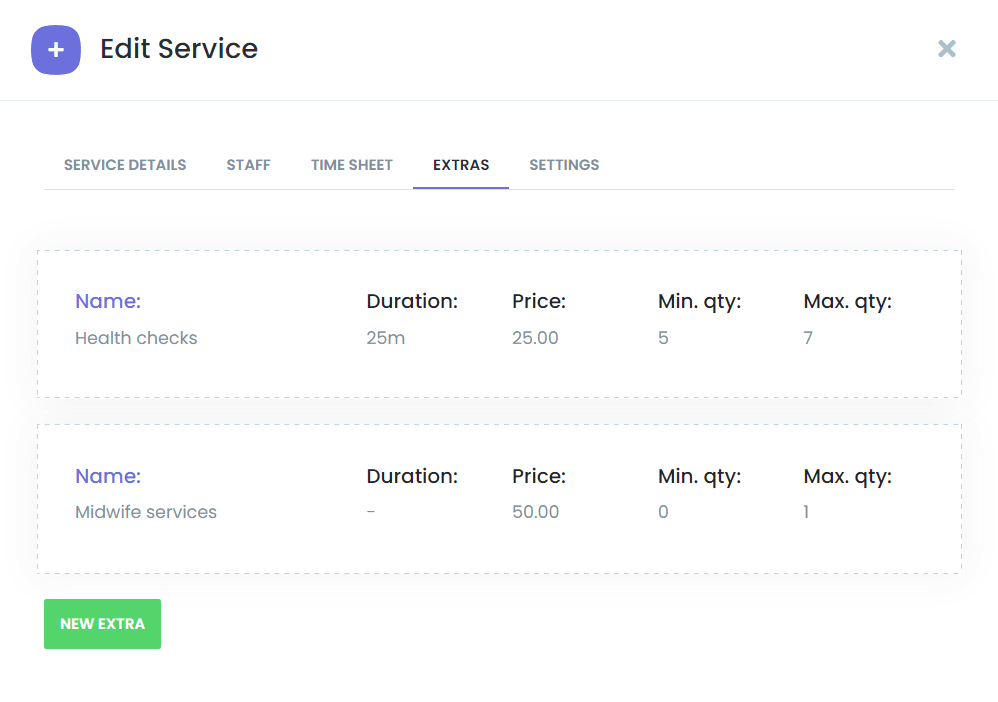Click the 50.00 price value
The image size is (998, 702).
click(x=535, y=512)
